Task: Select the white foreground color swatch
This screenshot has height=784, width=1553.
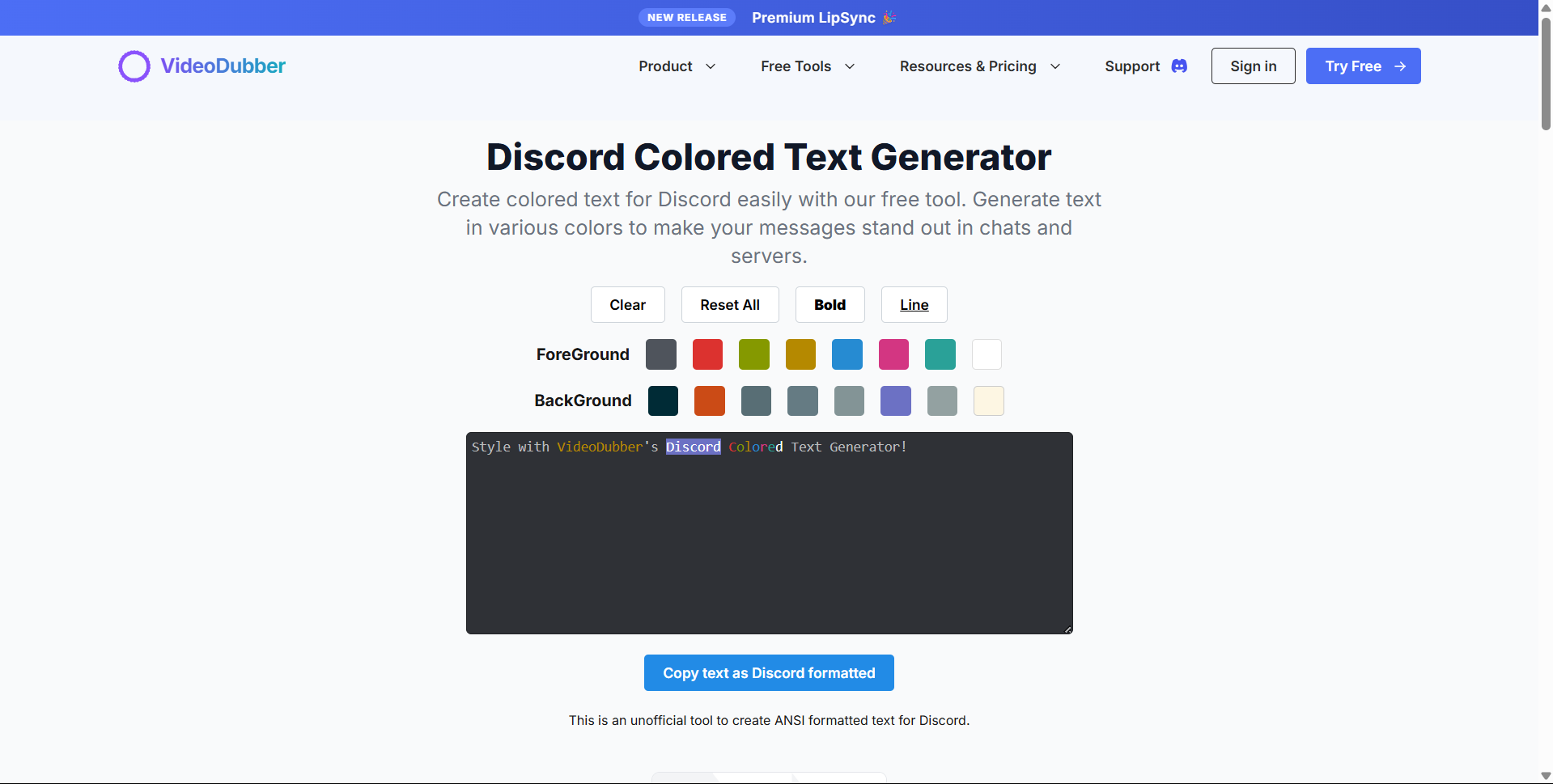Action: (x=987, y=354)
